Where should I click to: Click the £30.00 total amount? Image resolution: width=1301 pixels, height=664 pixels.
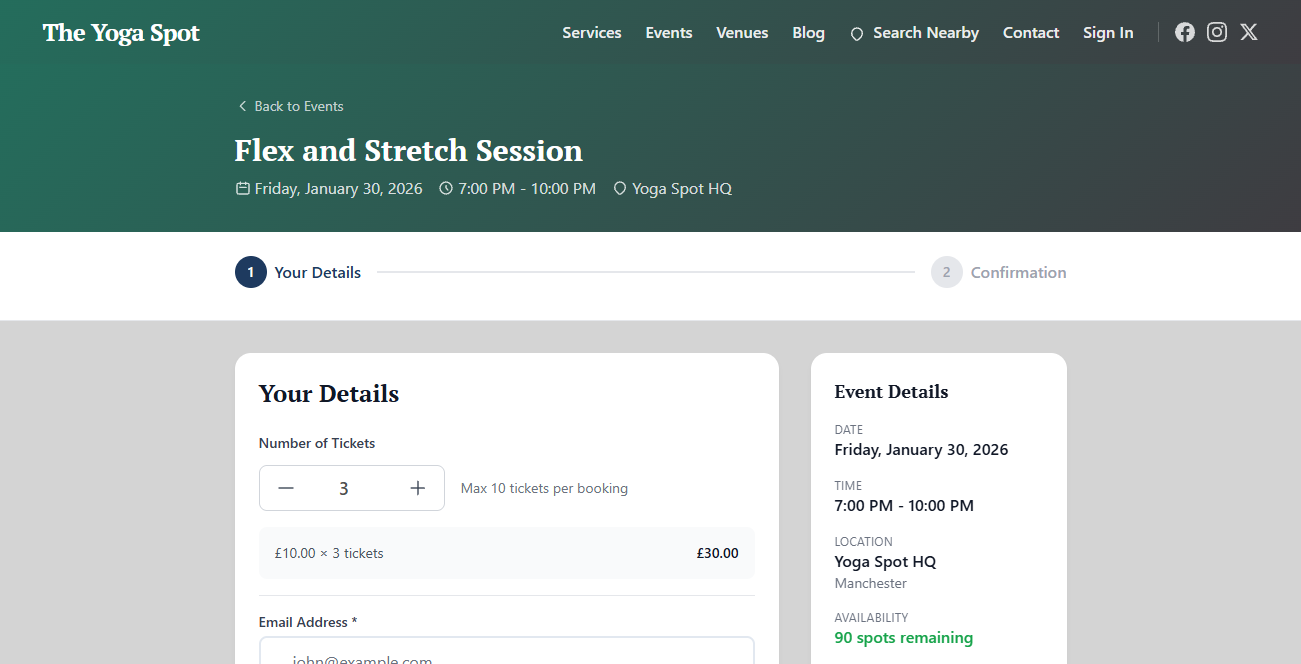tap(718, 553)
